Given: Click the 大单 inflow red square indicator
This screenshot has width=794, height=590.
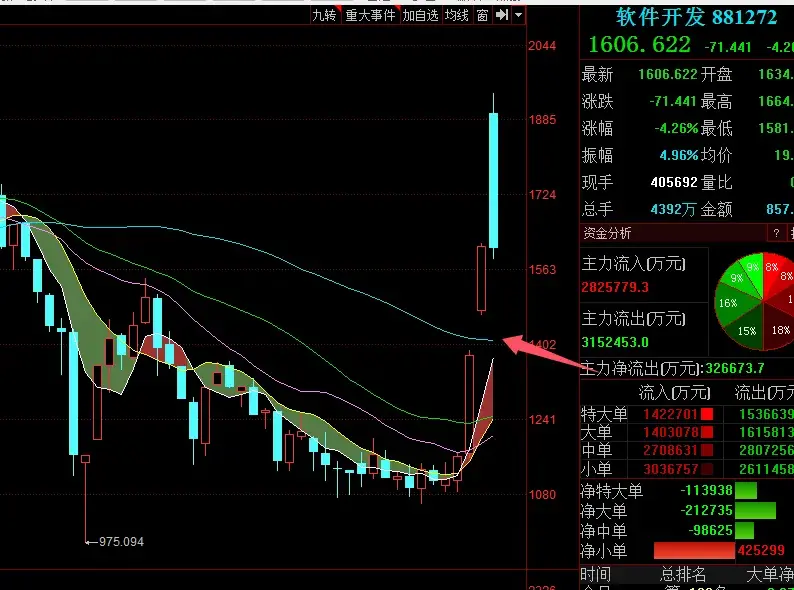Looking at the screenshot, I should coord(706,432).
